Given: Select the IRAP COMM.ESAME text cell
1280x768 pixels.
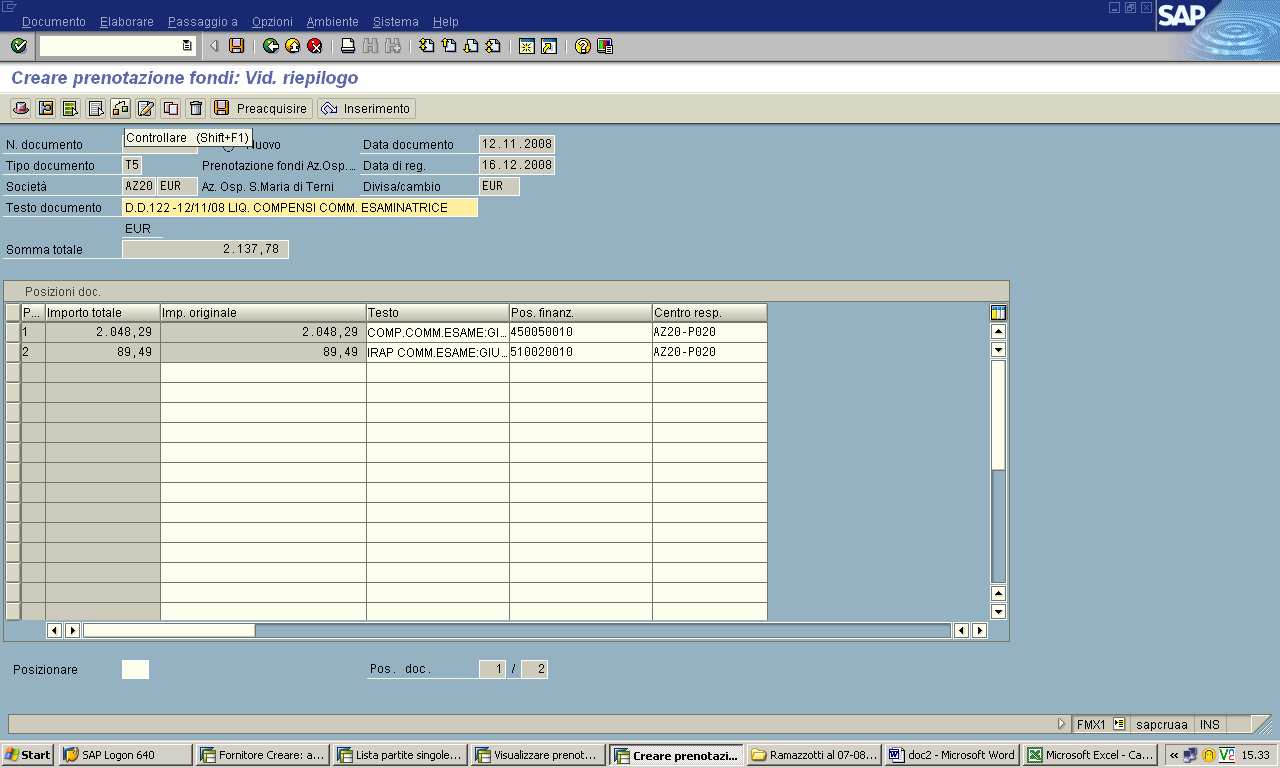Looking at the screenshot, I should click(x=438, y=352).
